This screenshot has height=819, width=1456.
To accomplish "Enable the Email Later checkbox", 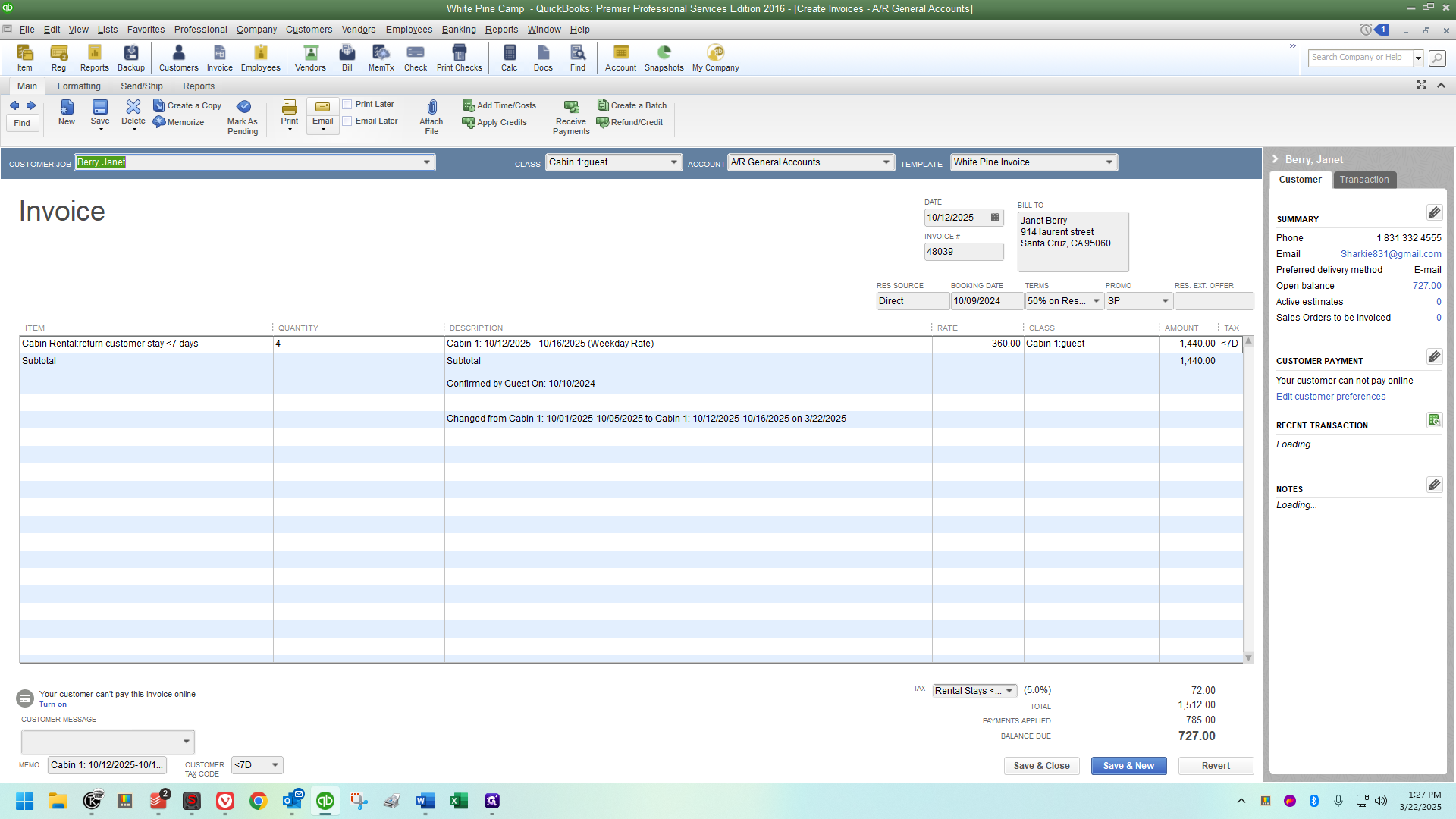I will click(347, 121).
